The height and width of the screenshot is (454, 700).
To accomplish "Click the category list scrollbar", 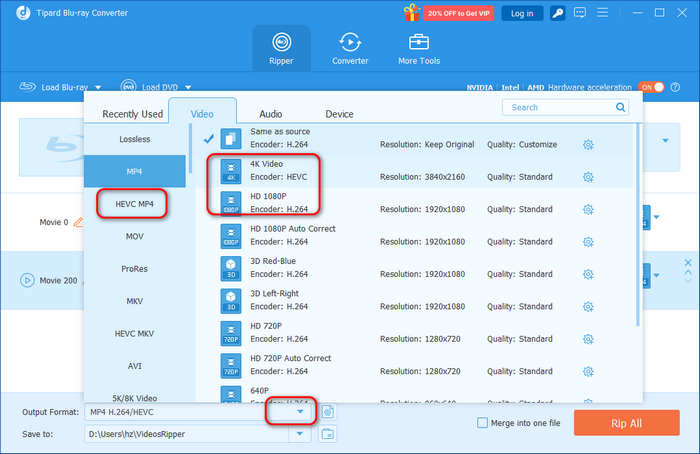I will pyautogui.click(x=190, y=149).
